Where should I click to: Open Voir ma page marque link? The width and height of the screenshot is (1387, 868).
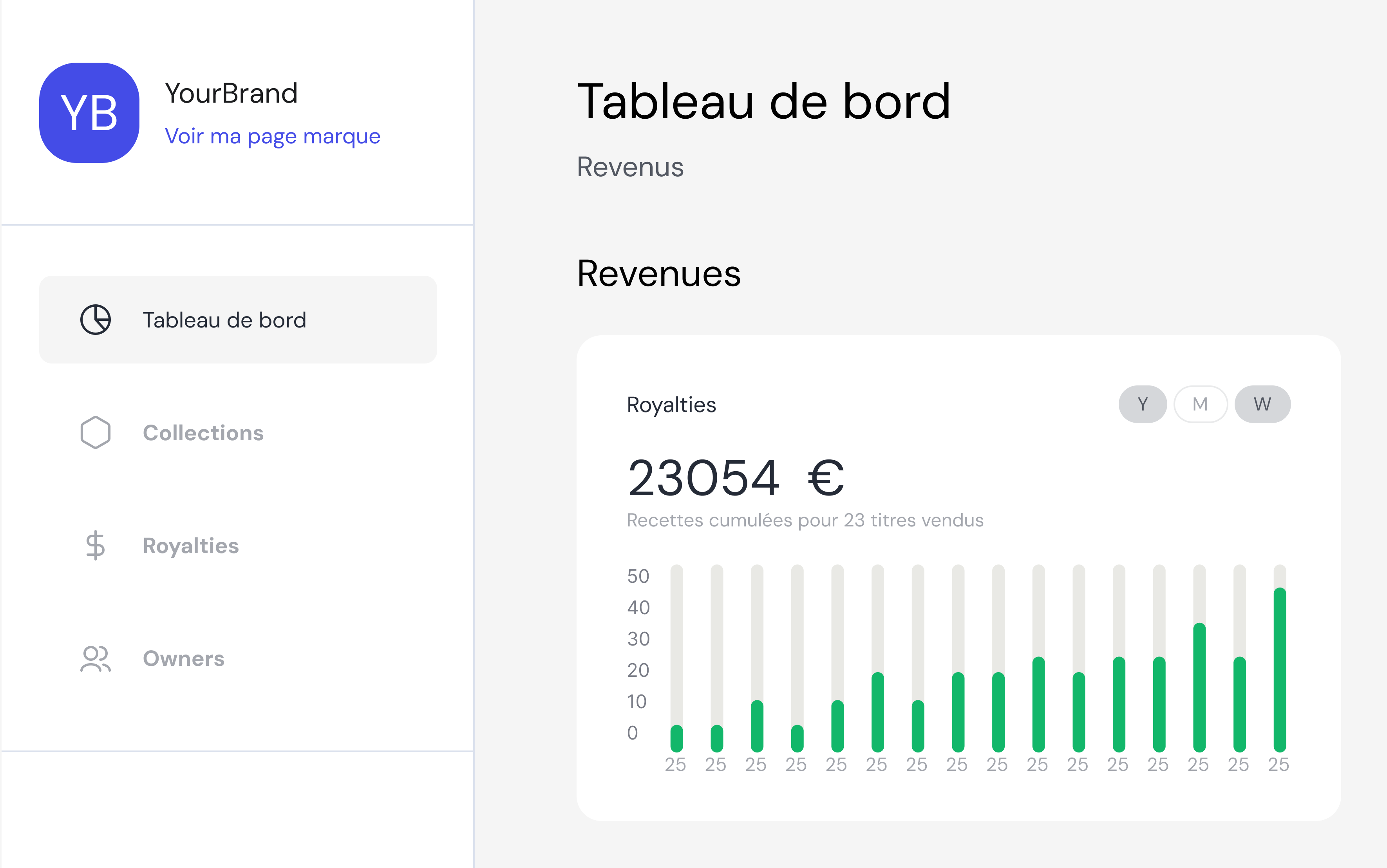coord(272,136)
